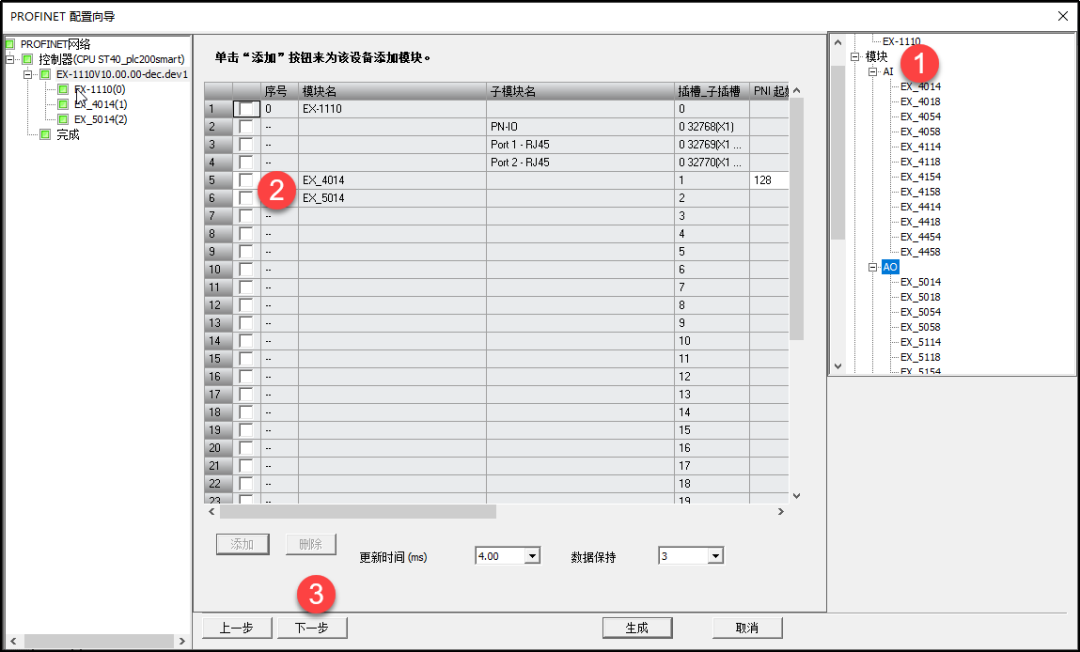Click the disabled 添加 button
The width and height of the screenshot is (1080, 652).
[x=242, y=544]
